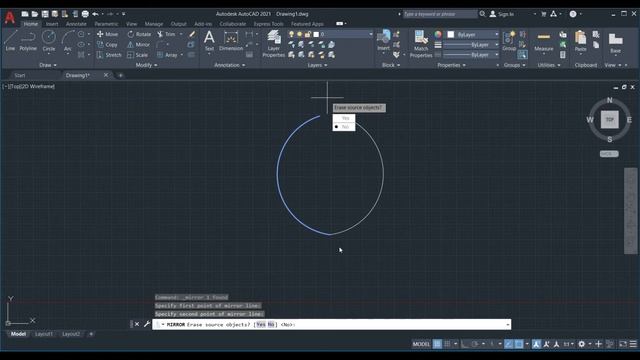Select the Circle tool
The height and width of the screenshot is (360, 640).
tap(49, 40)
